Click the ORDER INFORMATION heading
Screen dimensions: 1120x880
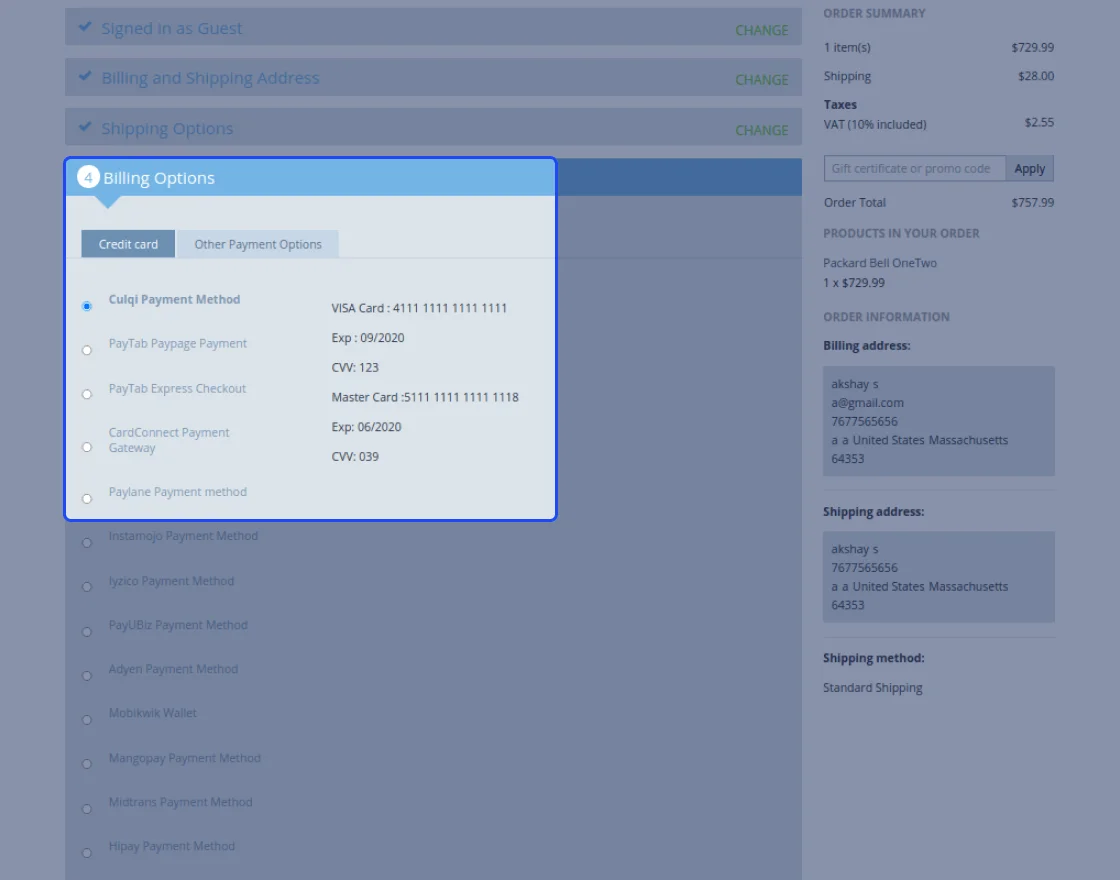886,317
